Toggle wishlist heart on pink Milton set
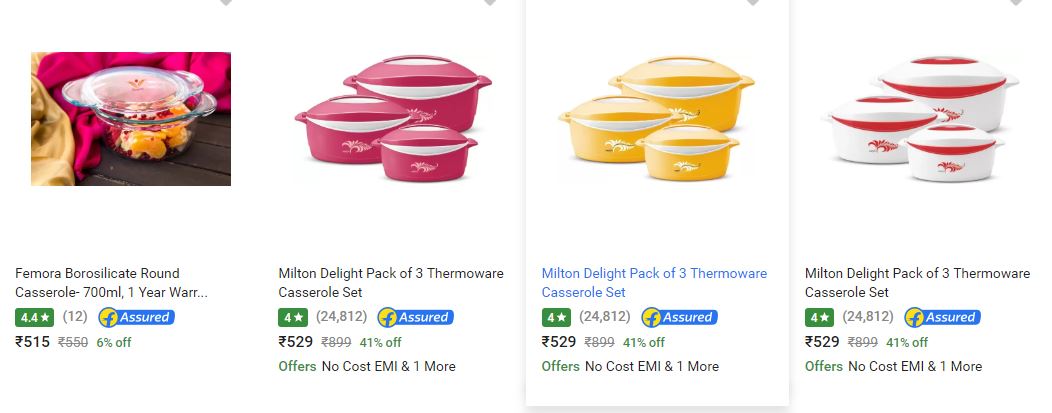The image size is (1052, 413). click(490, 2)
